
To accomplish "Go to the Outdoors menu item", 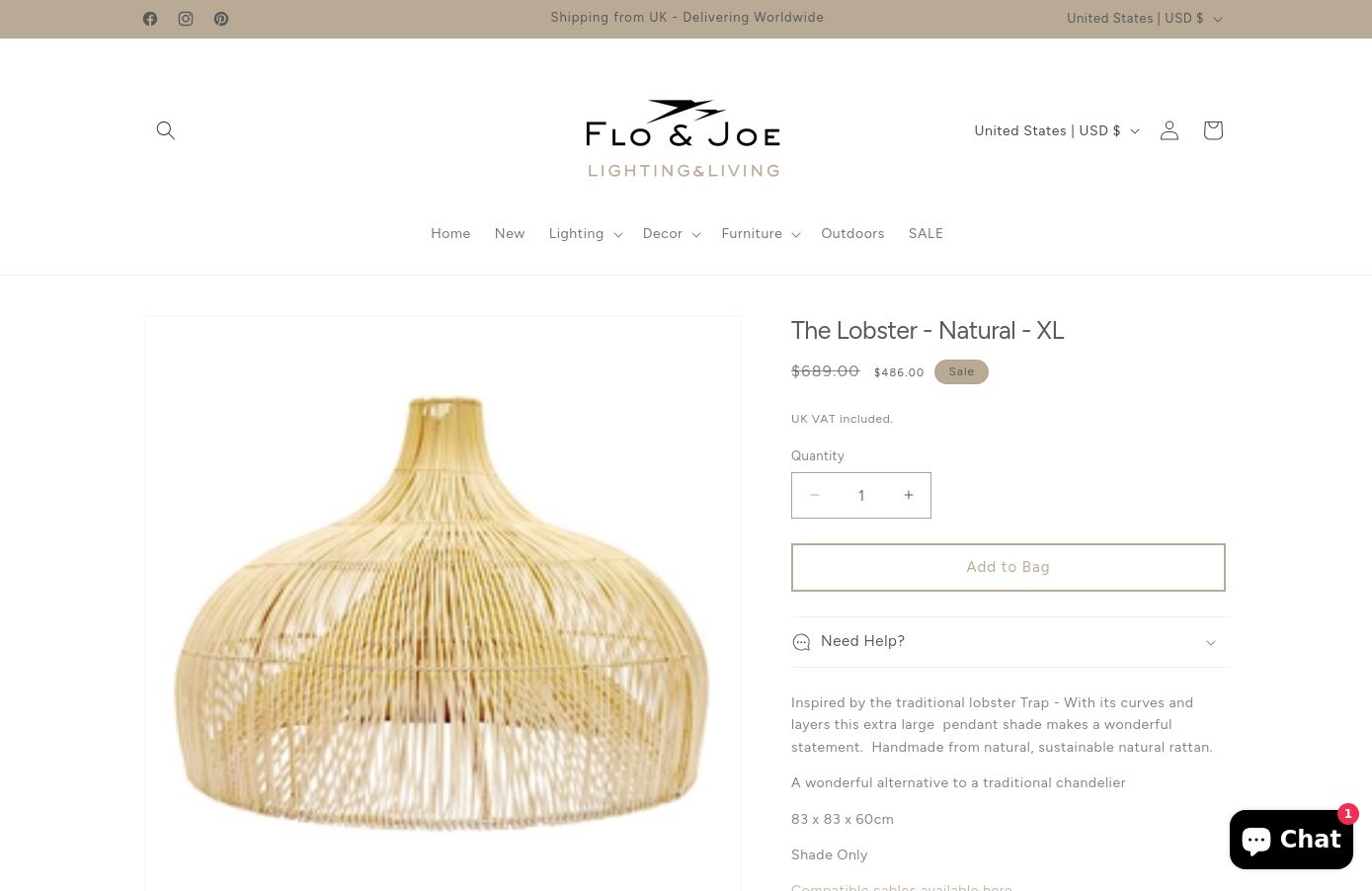I will [852, 234].
